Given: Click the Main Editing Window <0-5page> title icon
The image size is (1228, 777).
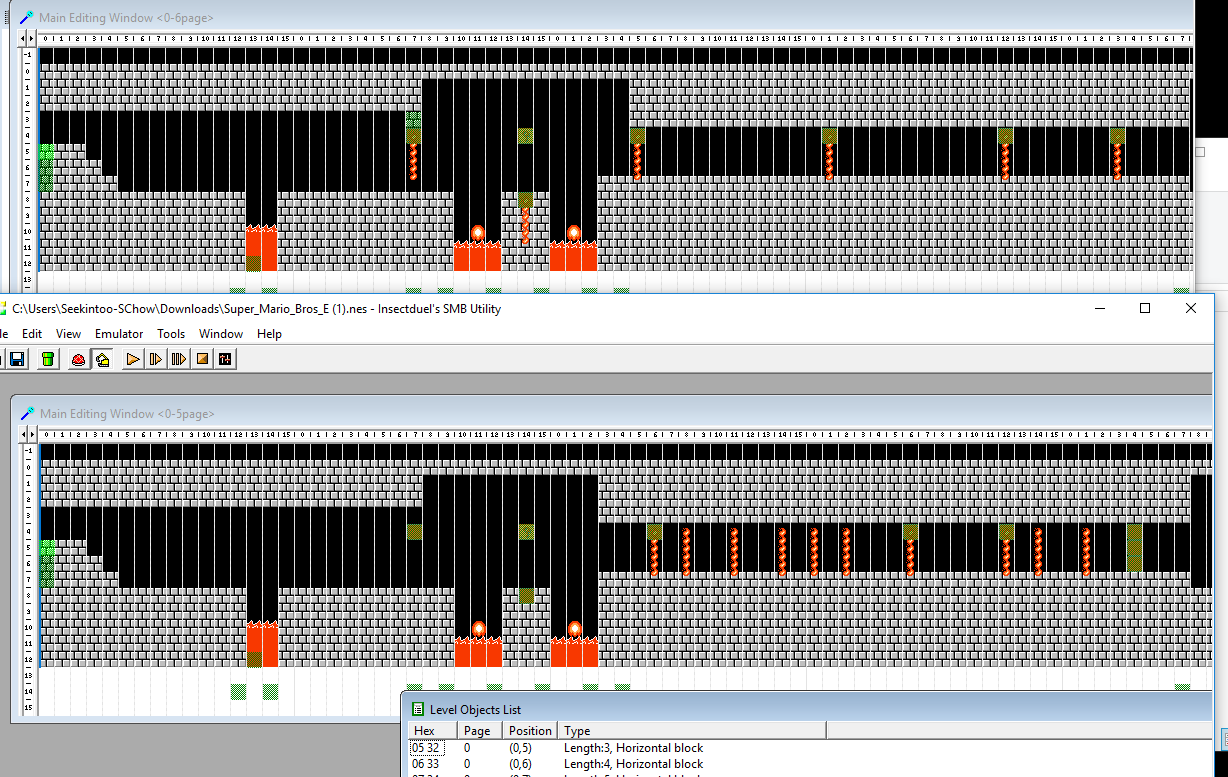Looking at the screenshot, I should pos(28,413).
